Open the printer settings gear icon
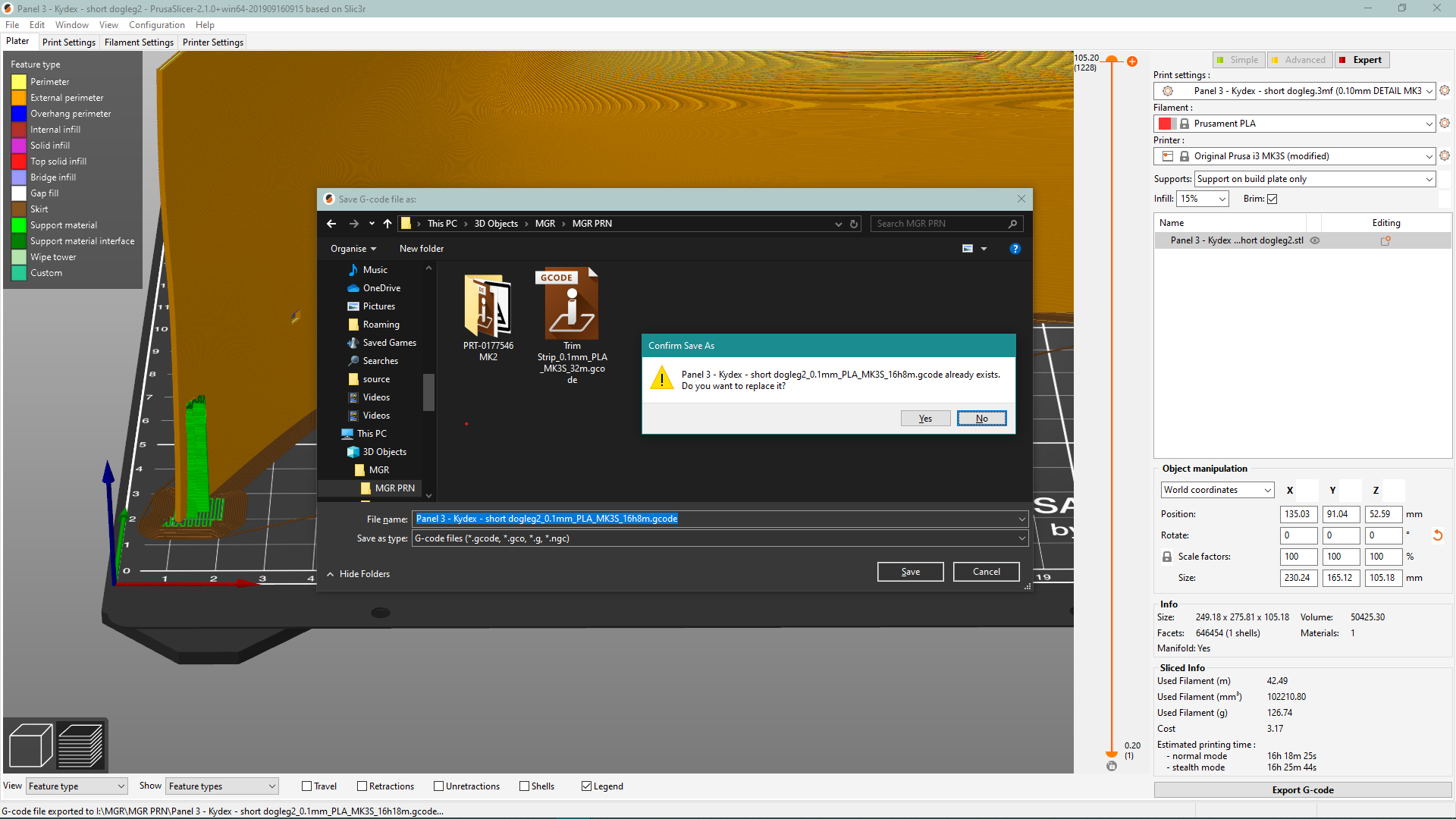 [x=1444, y=155]
